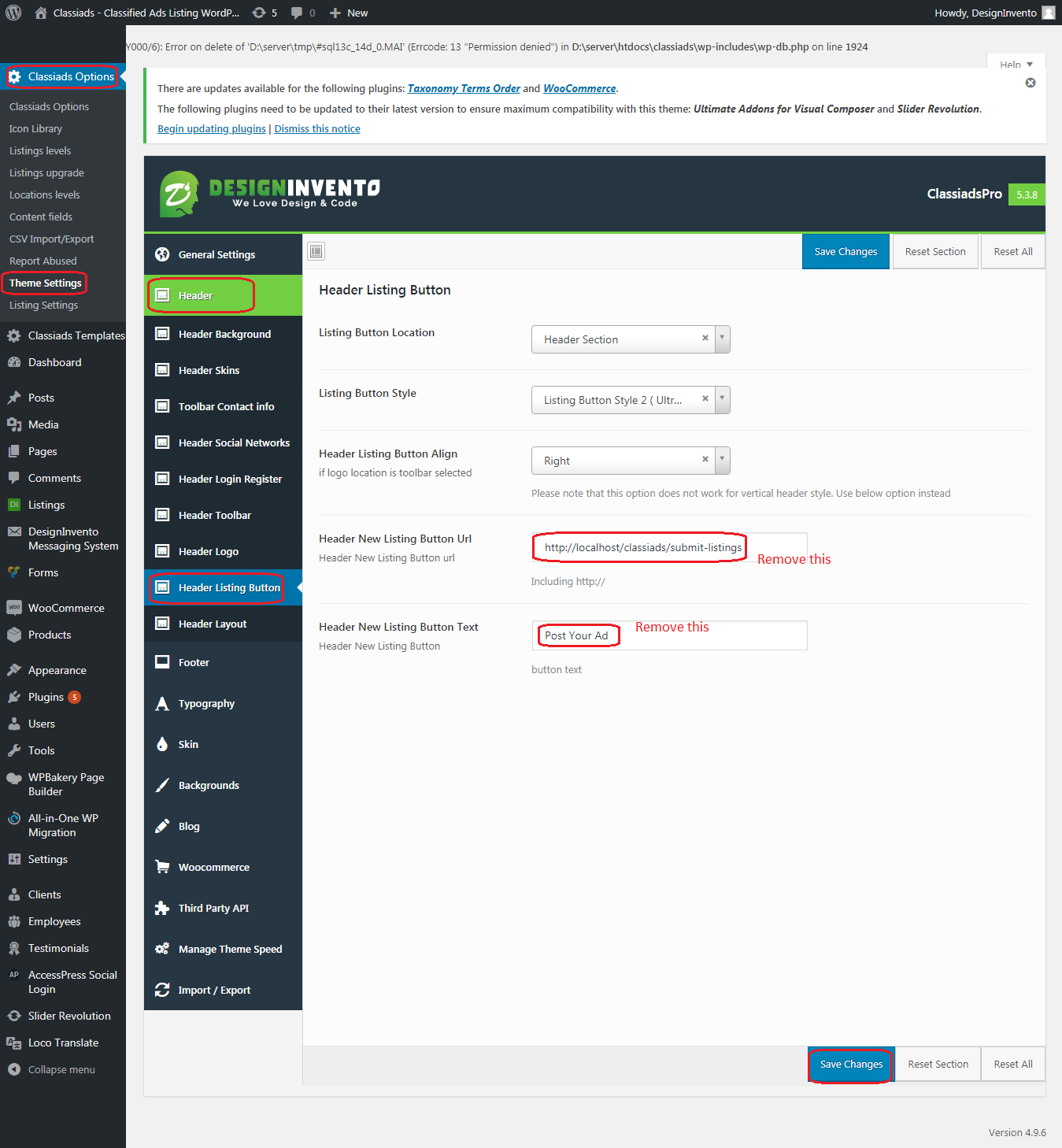This screenshot has height=1148, width=1062.
Task: Click the Manage Theme Speed gears icon
Action: (x=162, y=949)
